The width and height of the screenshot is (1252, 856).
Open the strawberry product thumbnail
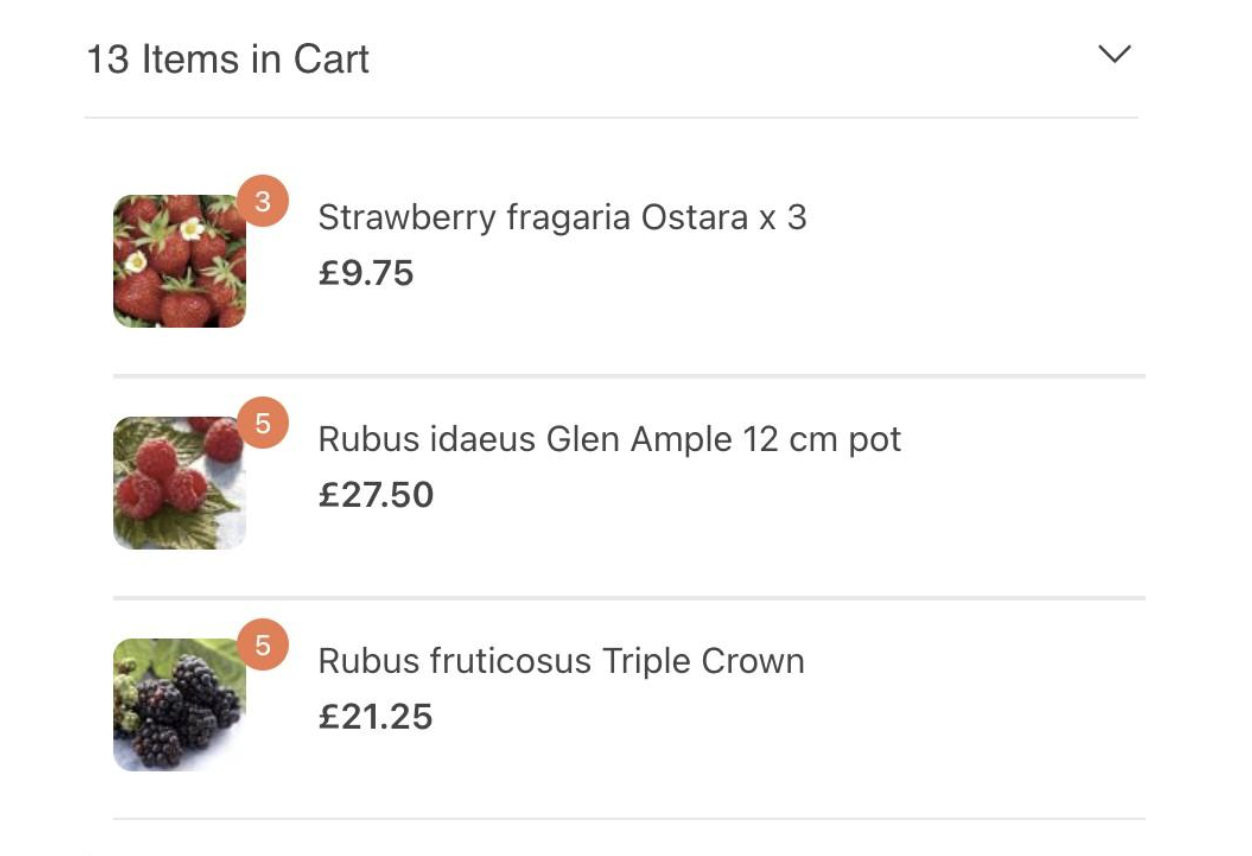tap(179, 262)
